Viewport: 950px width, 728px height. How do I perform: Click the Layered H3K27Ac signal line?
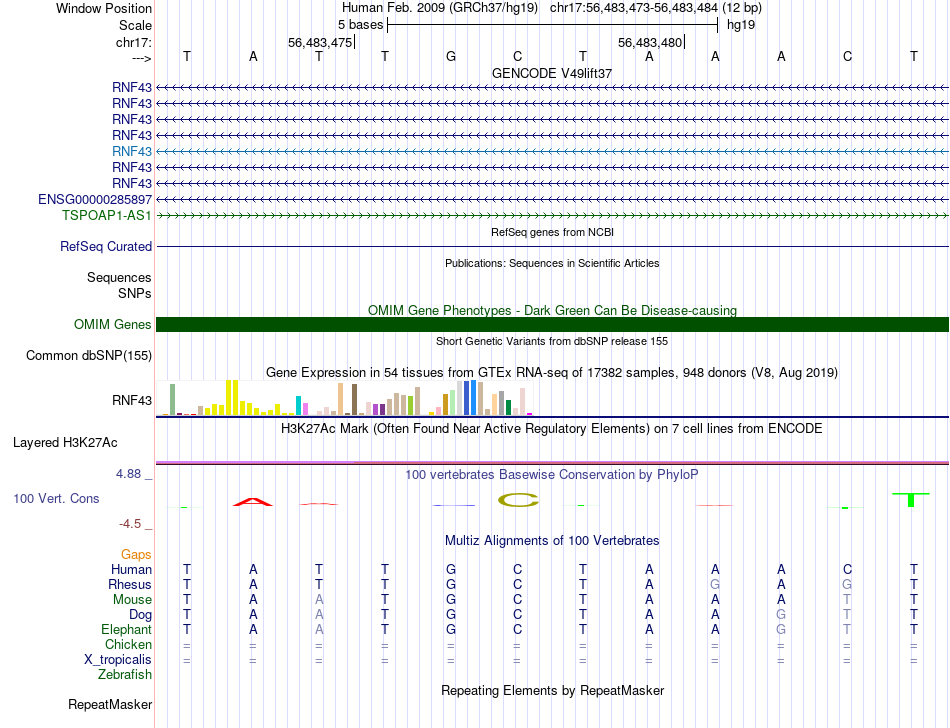point(552,462)
